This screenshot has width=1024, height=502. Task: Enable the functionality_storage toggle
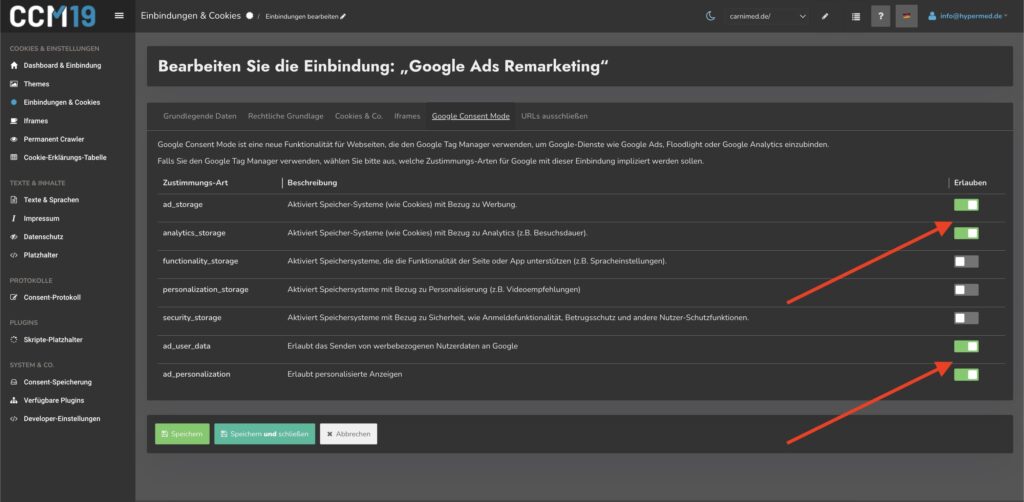pos(966,262)
